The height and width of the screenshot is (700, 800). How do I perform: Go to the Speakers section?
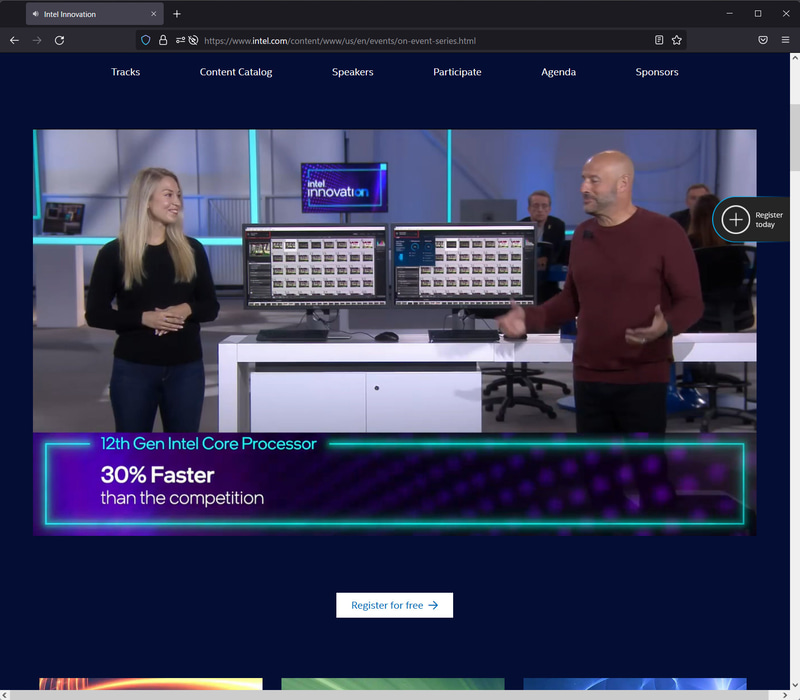(353, 72)
